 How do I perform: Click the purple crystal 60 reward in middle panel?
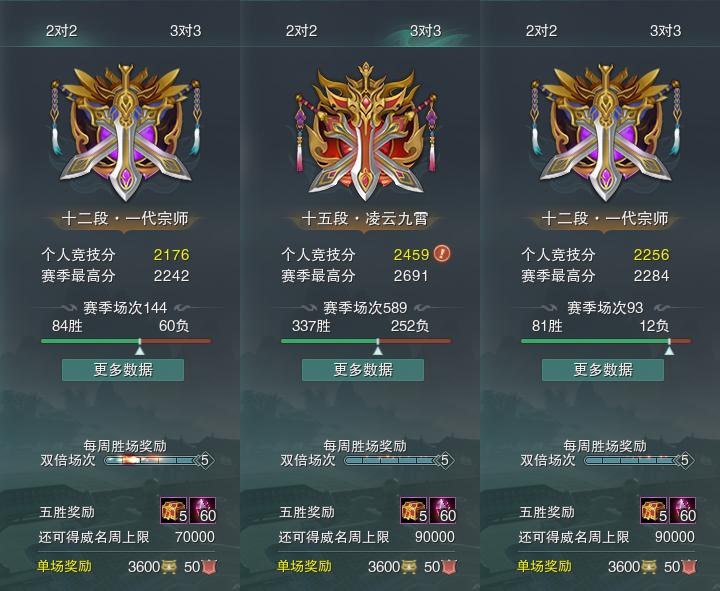pyautogui.click(x=442, y=510)
